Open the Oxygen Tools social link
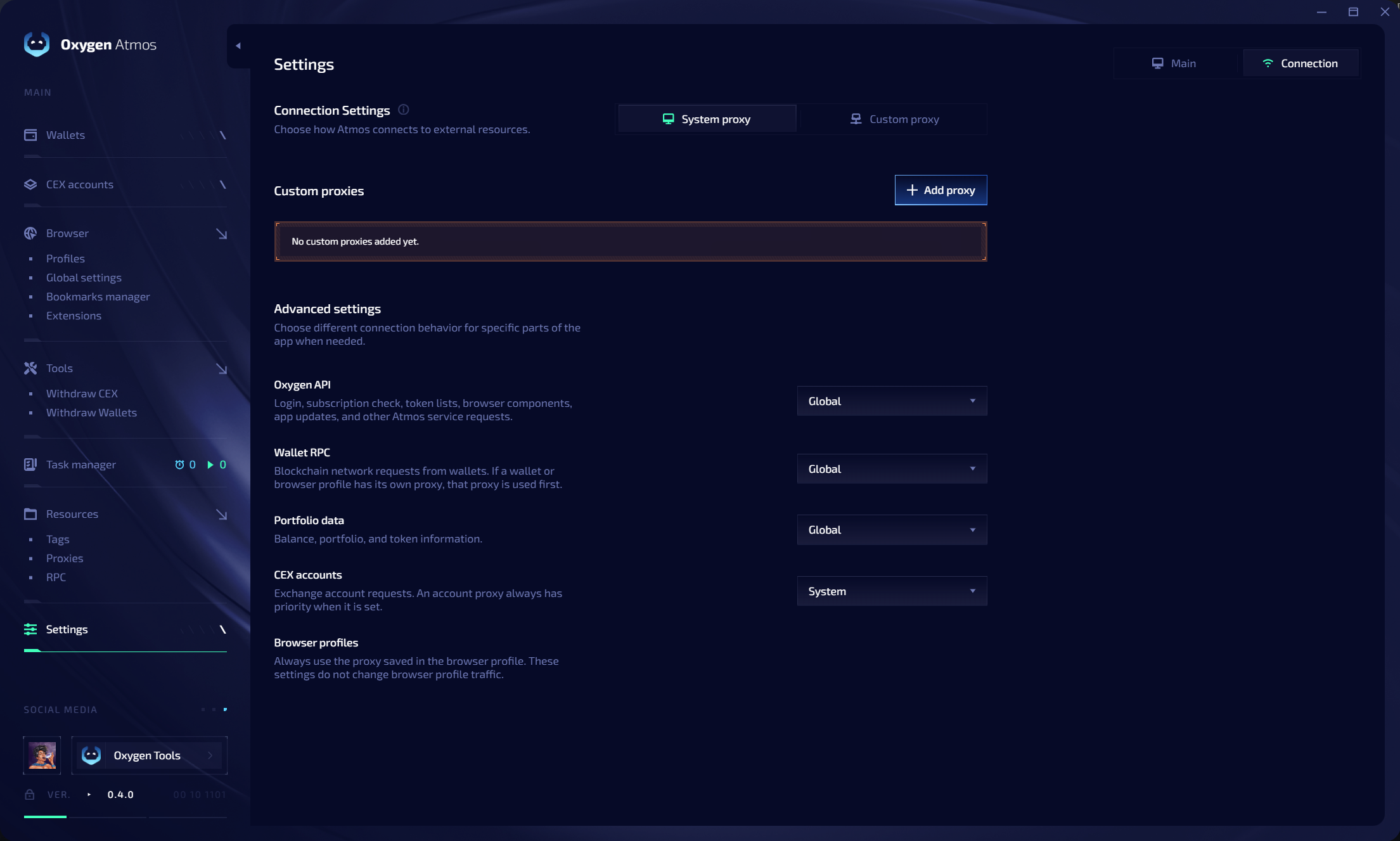 pos(150,755)
